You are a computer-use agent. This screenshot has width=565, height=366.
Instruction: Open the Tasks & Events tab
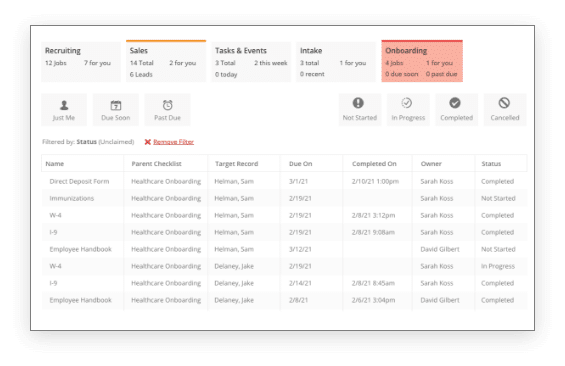(251, 61)
